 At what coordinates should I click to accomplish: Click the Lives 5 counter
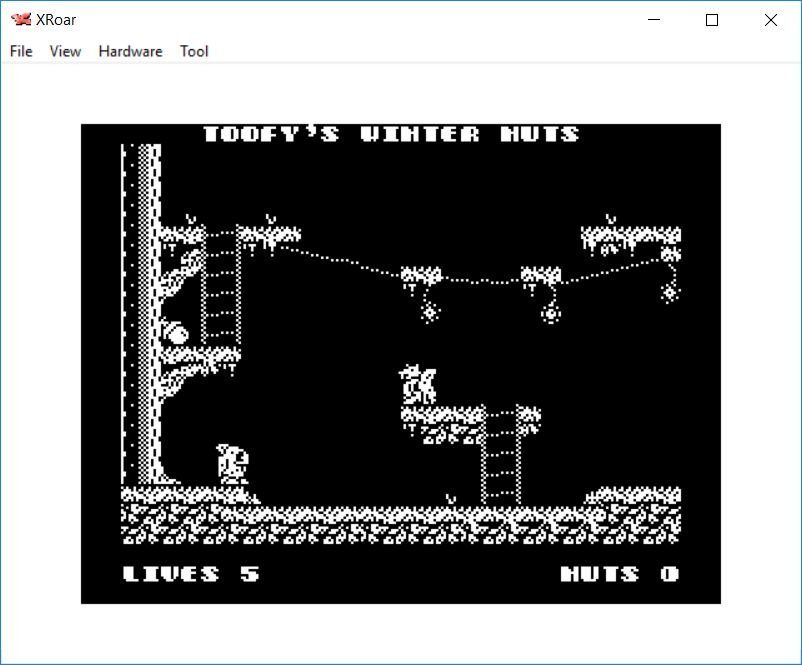click(190, 574)
